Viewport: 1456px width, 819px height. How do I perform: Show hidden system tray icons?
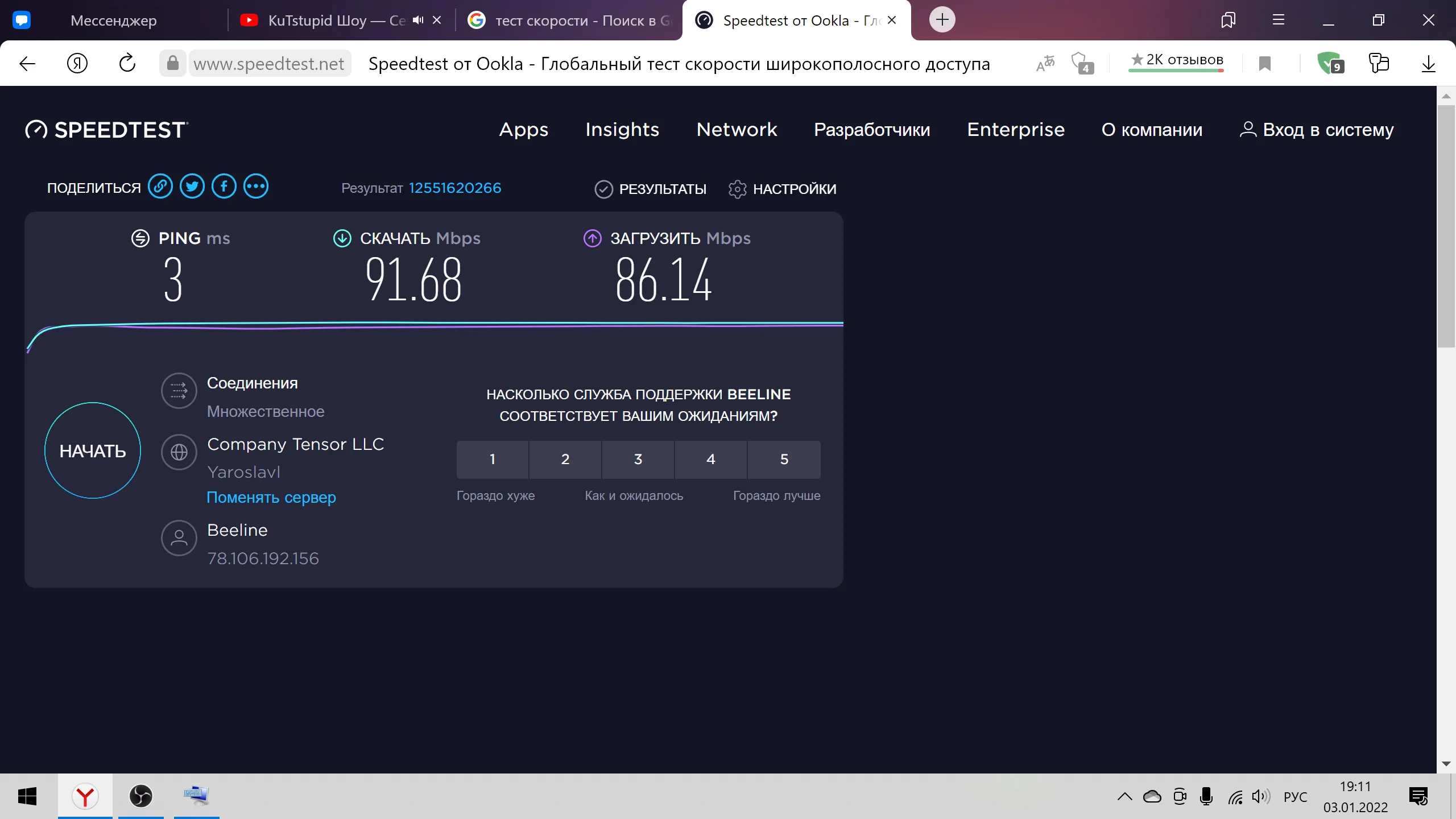1124,796
